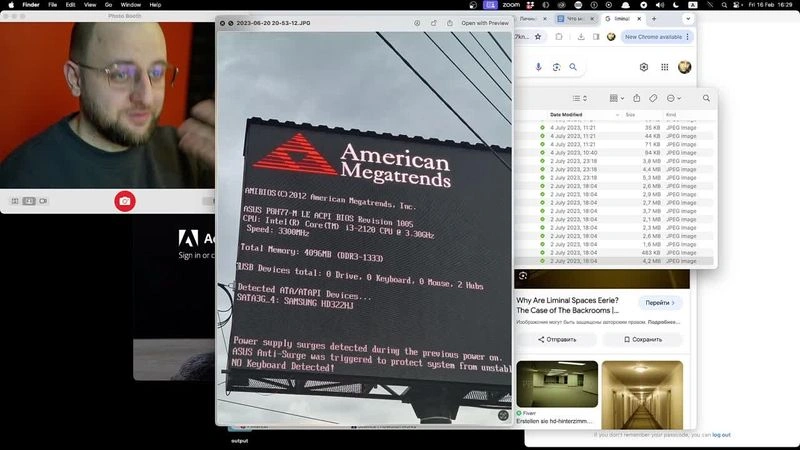Select the 483 KB JPEG file row
This screenshot has height=450, width=800.
tap(615, 253)
